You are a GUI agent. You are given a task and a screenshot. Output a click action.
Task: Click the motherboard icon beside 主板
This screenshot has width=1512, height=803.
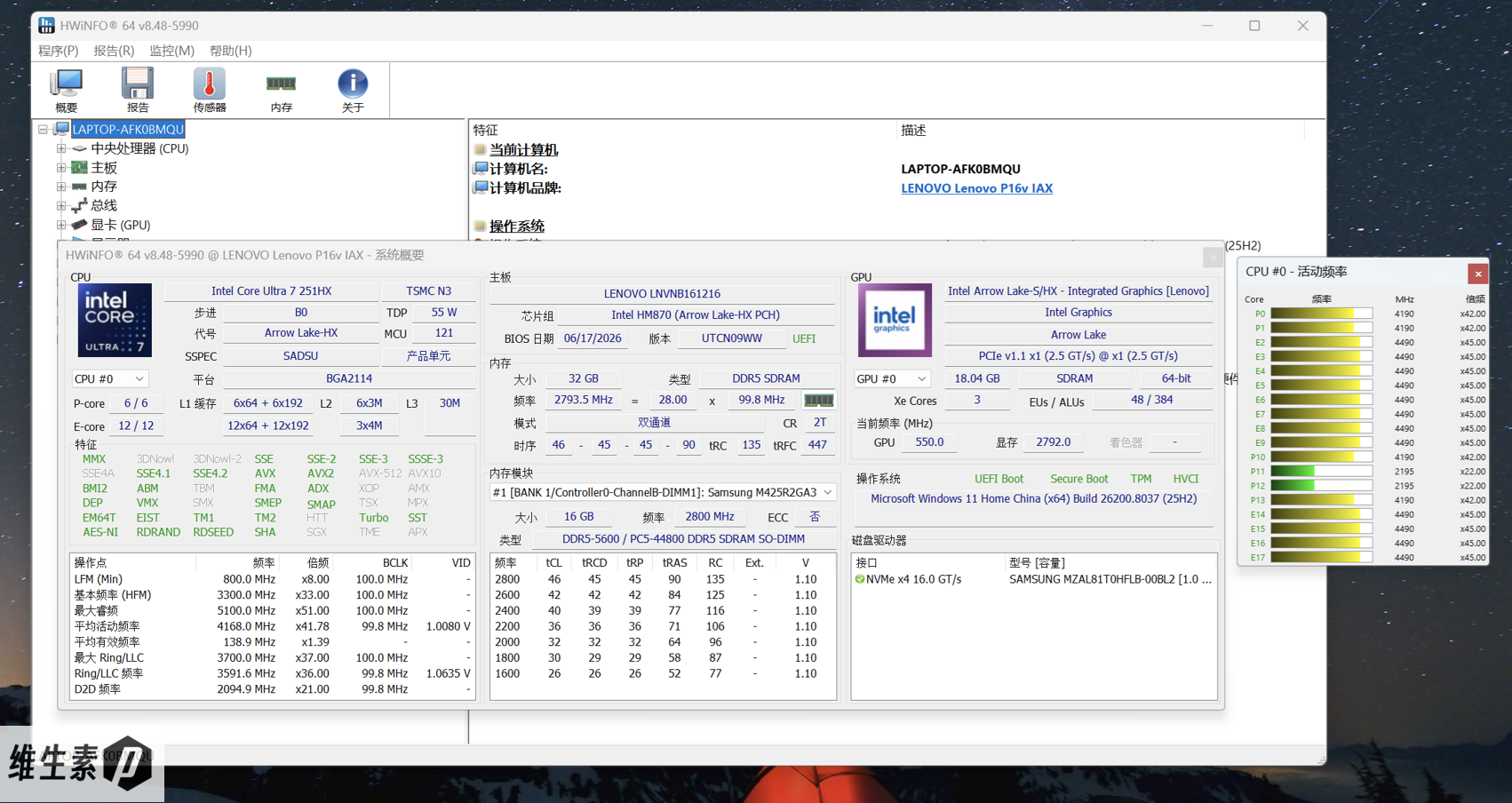point(80,168)
